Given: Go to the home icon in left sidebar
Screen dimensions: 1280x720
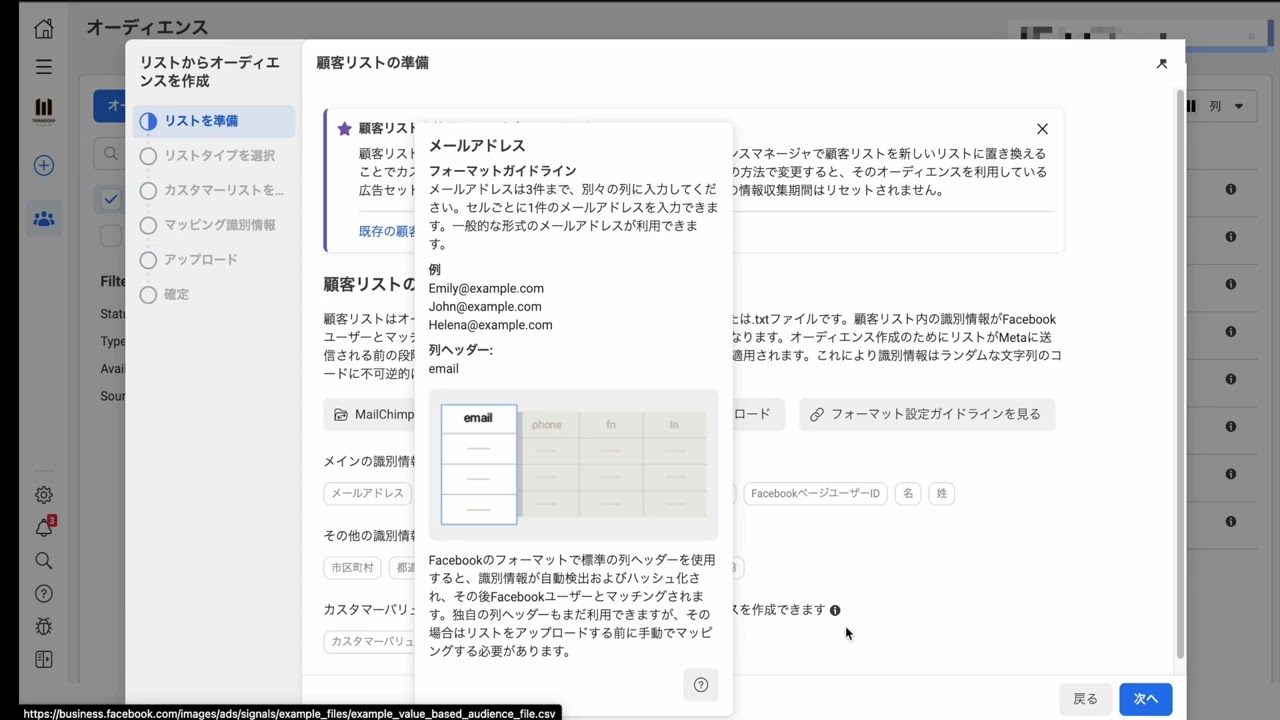Looking at the screenshot, I should pyautogui.click(x=43, y=28).
